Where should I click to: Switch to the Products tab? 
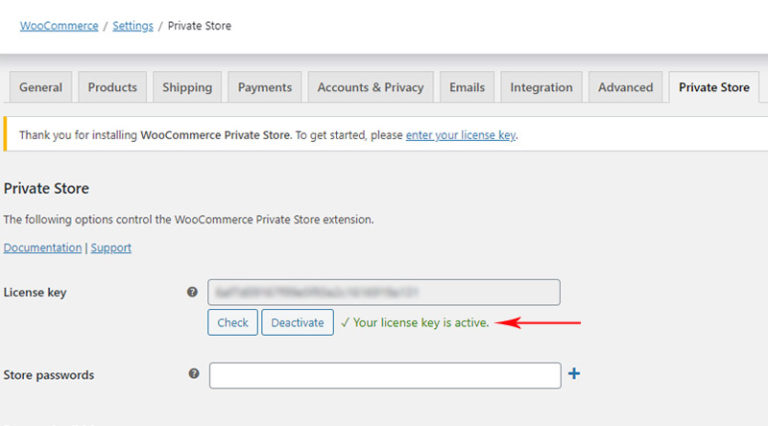click(112, 87)
